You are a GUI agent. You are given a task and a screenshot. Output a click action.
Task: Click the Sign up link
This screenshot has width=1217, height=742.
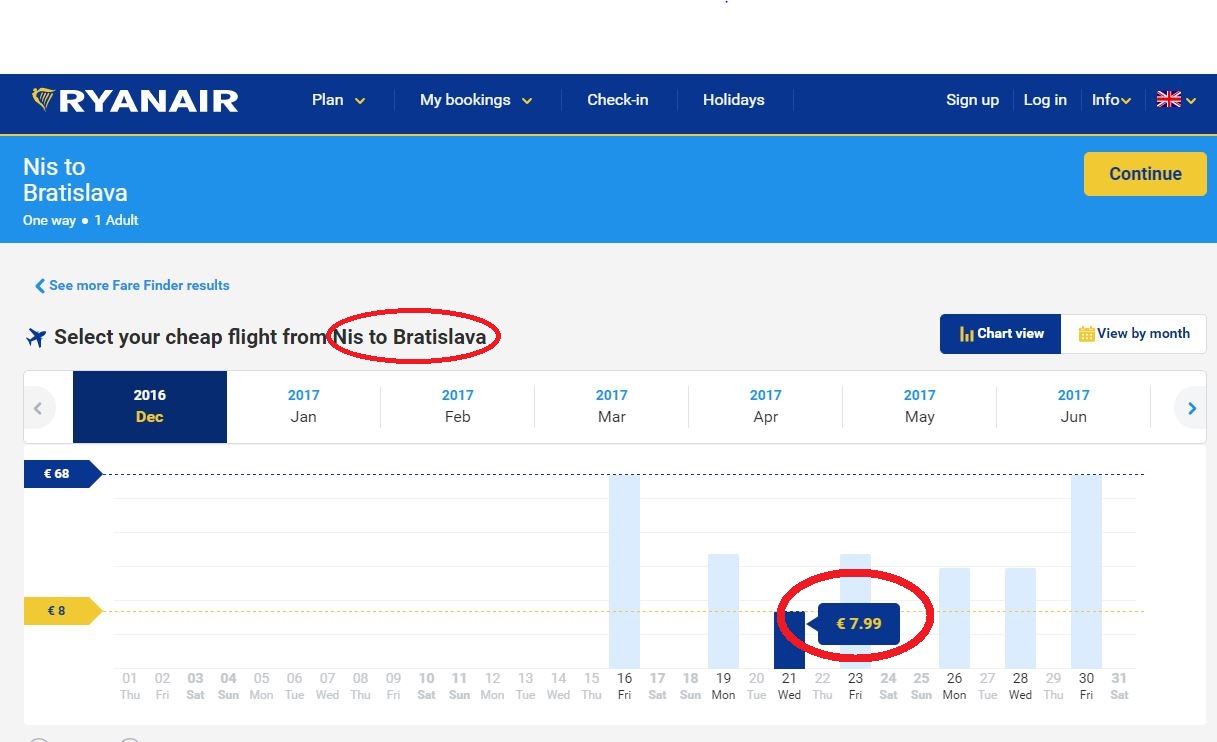pyautogui.click(x=972, y=100)
